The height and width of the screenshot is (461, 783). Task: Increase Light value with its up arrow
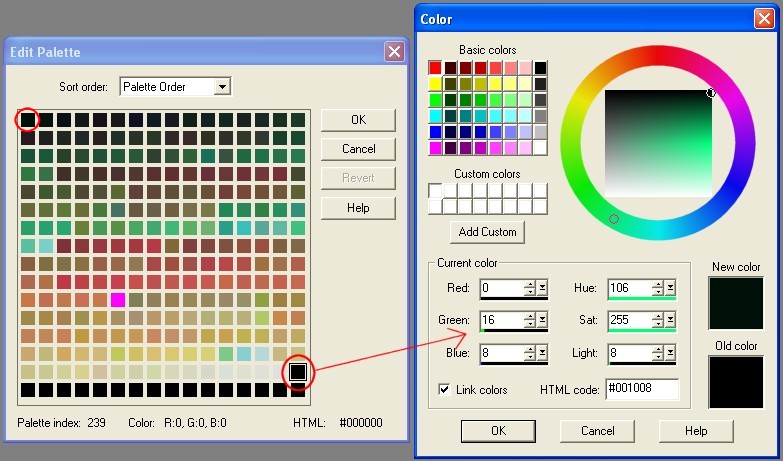point(658,350)
